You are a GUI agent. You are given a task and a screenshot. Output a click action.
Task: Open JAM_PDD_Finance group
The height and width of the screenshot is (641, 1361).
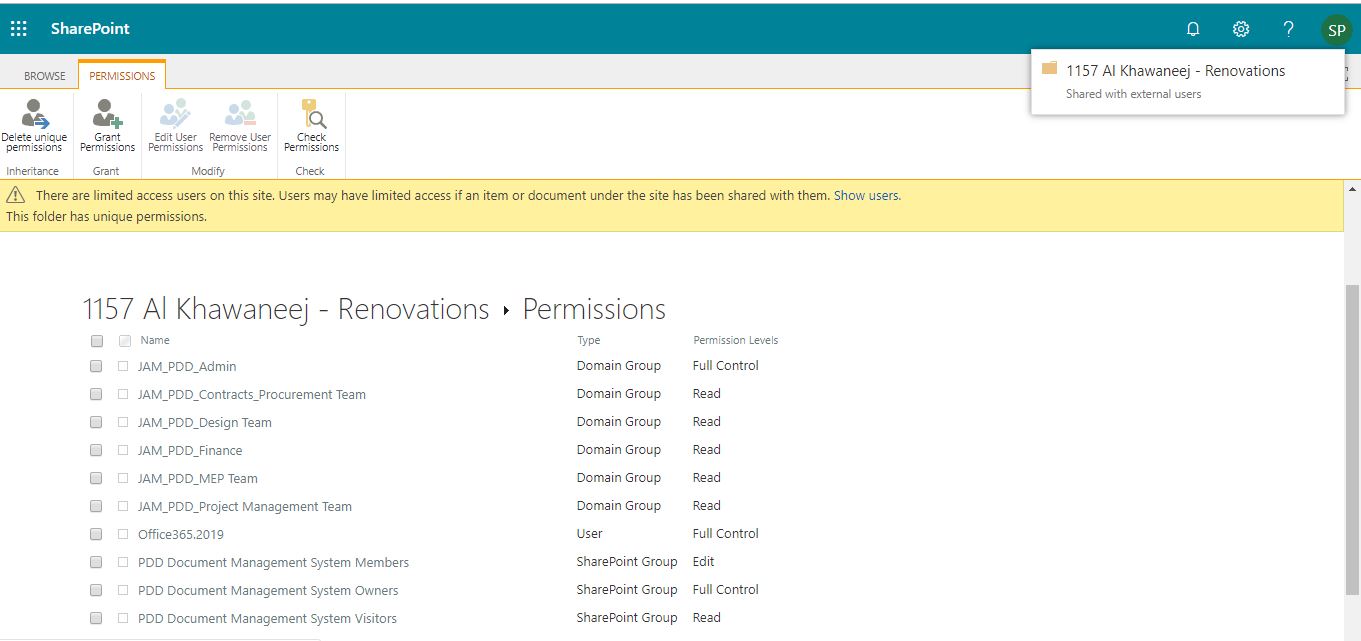190,451
